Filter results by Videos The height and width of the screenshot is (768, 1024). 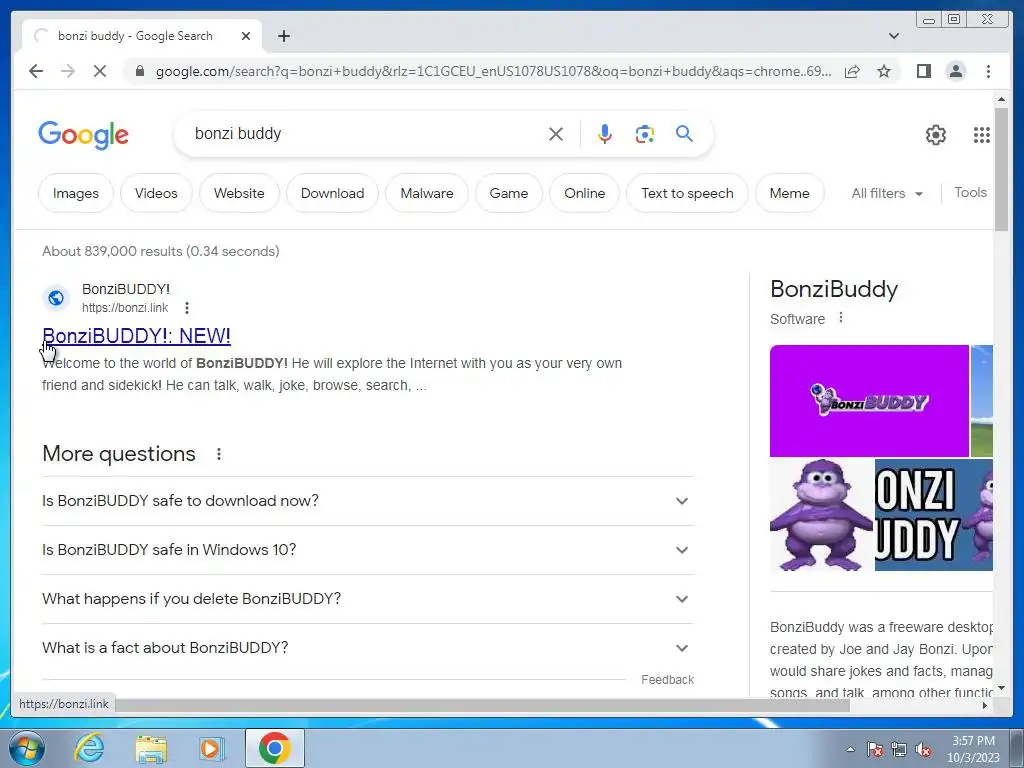click(156, 193)
